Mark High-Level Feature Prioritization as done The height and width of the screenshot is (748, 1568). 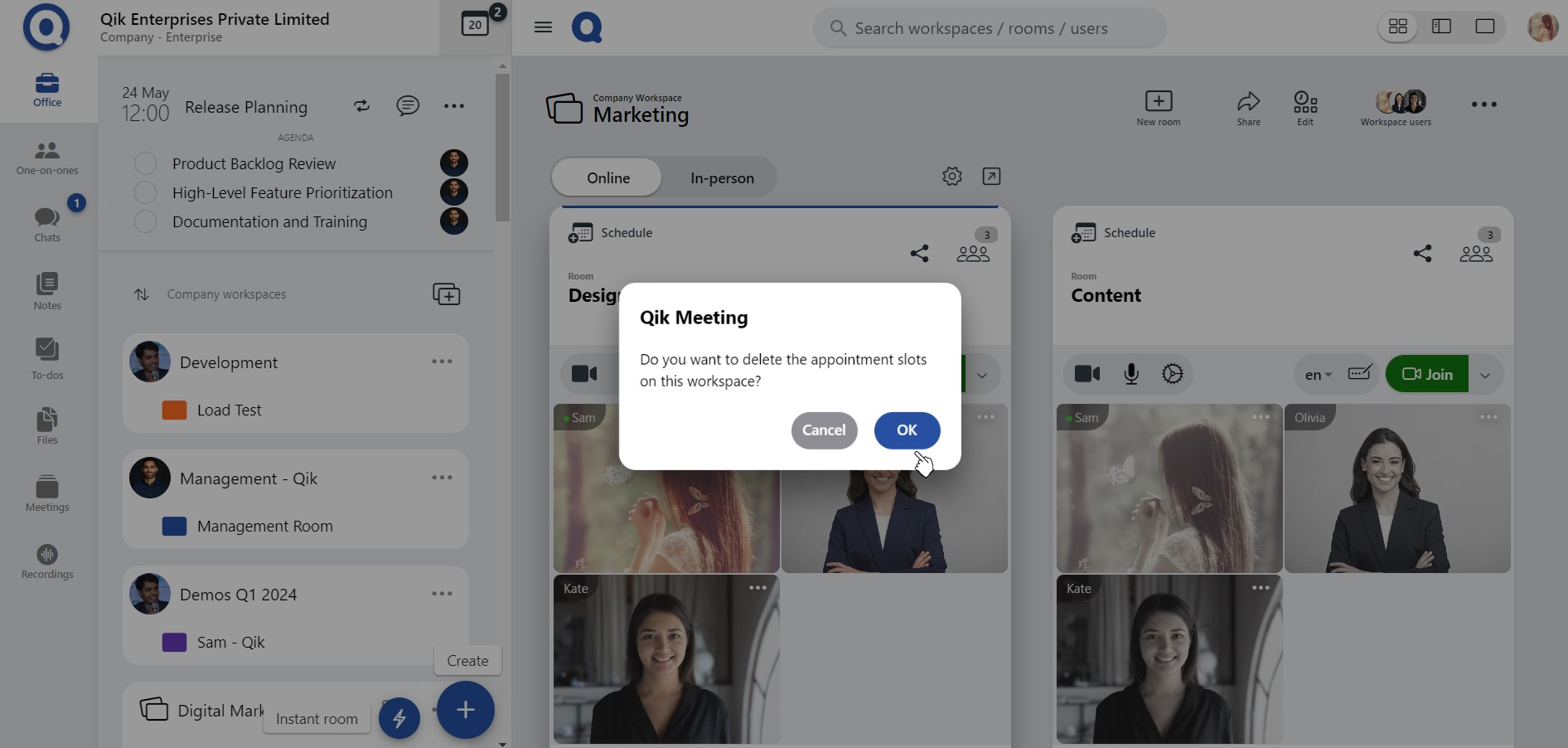coord(146,192)
